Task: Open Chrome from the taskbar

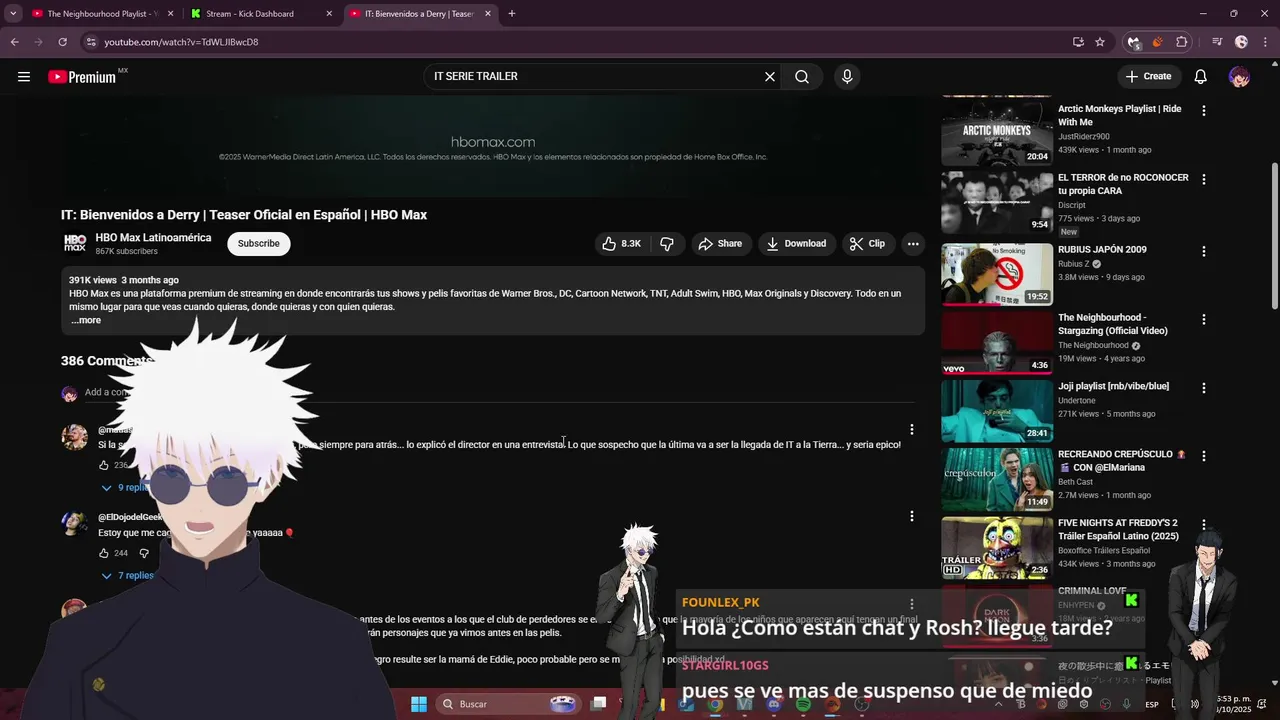Action: click(x=715, y=704)
